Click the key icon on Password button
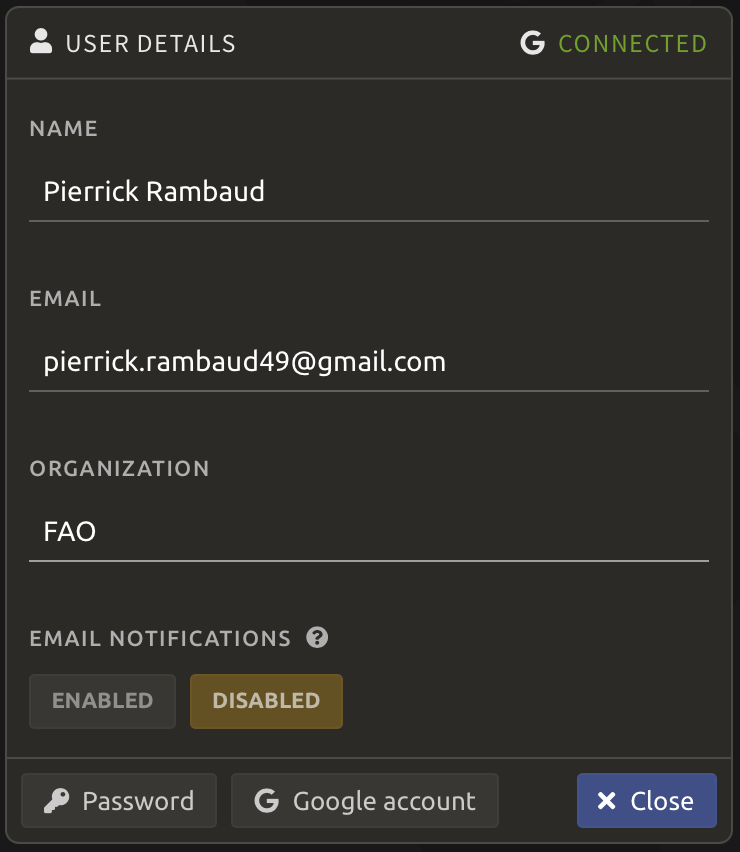This screenshot has width=740, height=852. pos(55,801)
